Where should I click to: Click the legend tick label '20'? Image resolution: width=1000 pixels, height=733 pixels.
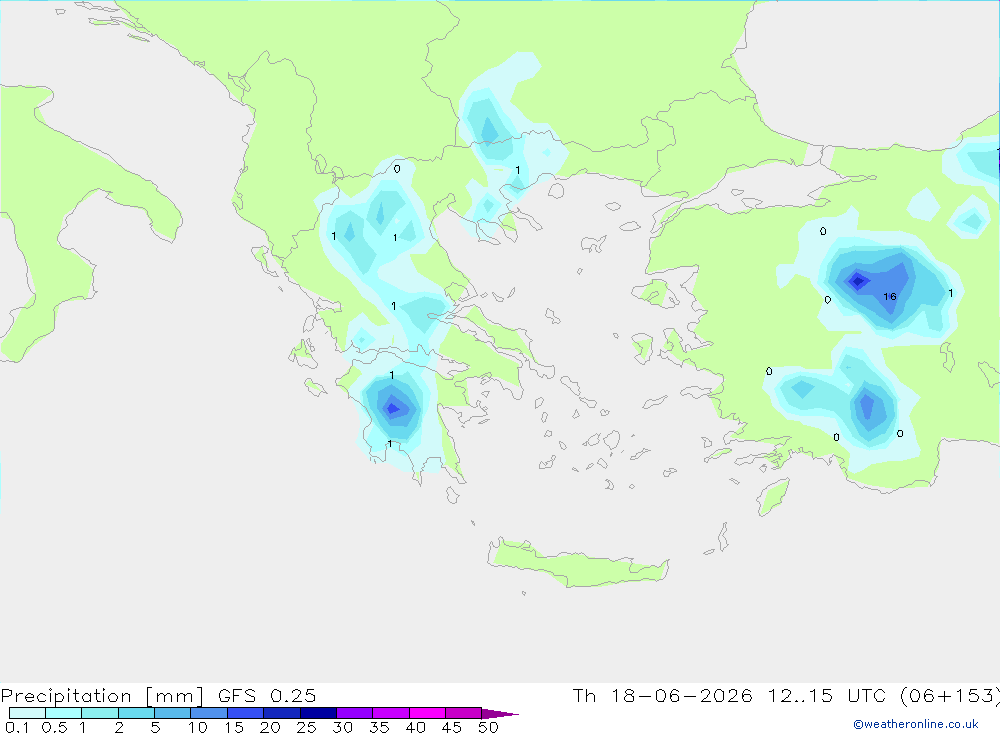click(x=270, y=727)
